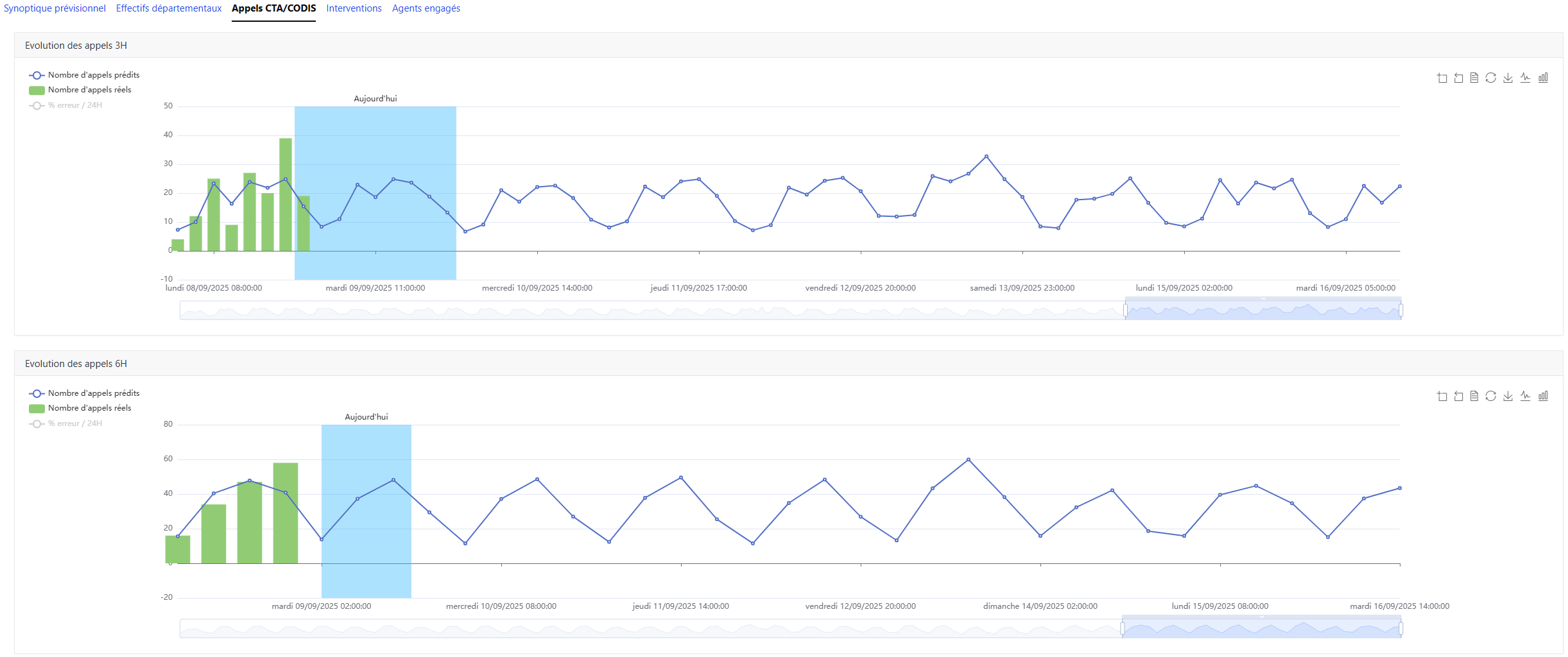Screen dimensions: 1568x657
Task: Go to Effectifs départementaux tab
Action: (169, 8)
